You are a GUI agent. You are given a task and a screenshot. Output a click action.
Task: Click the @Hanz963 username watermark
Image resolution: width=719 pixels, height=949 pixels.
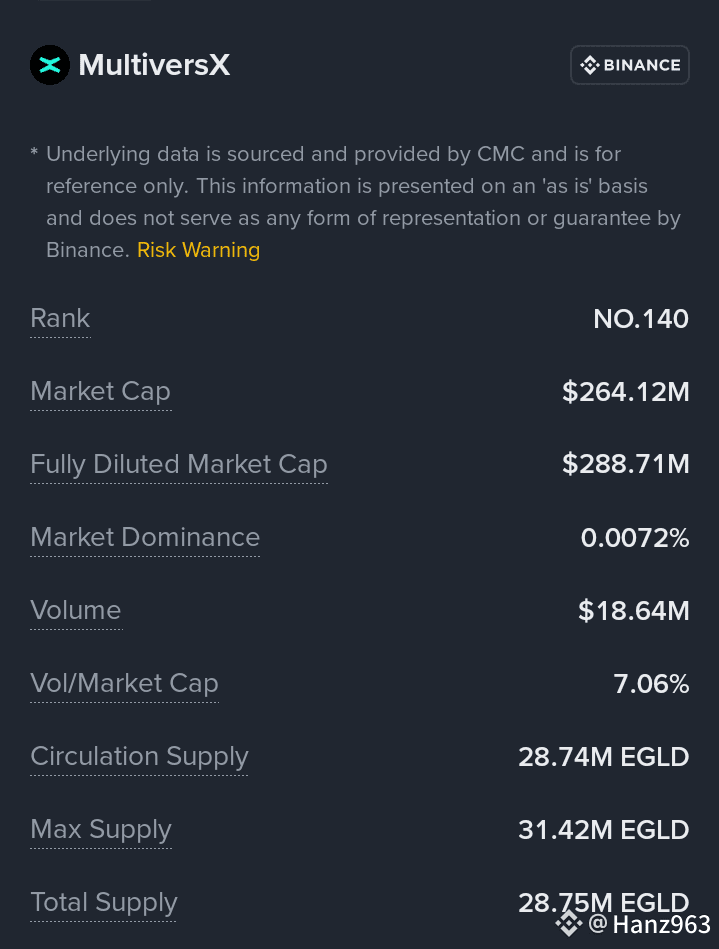[x=649, y=923]
